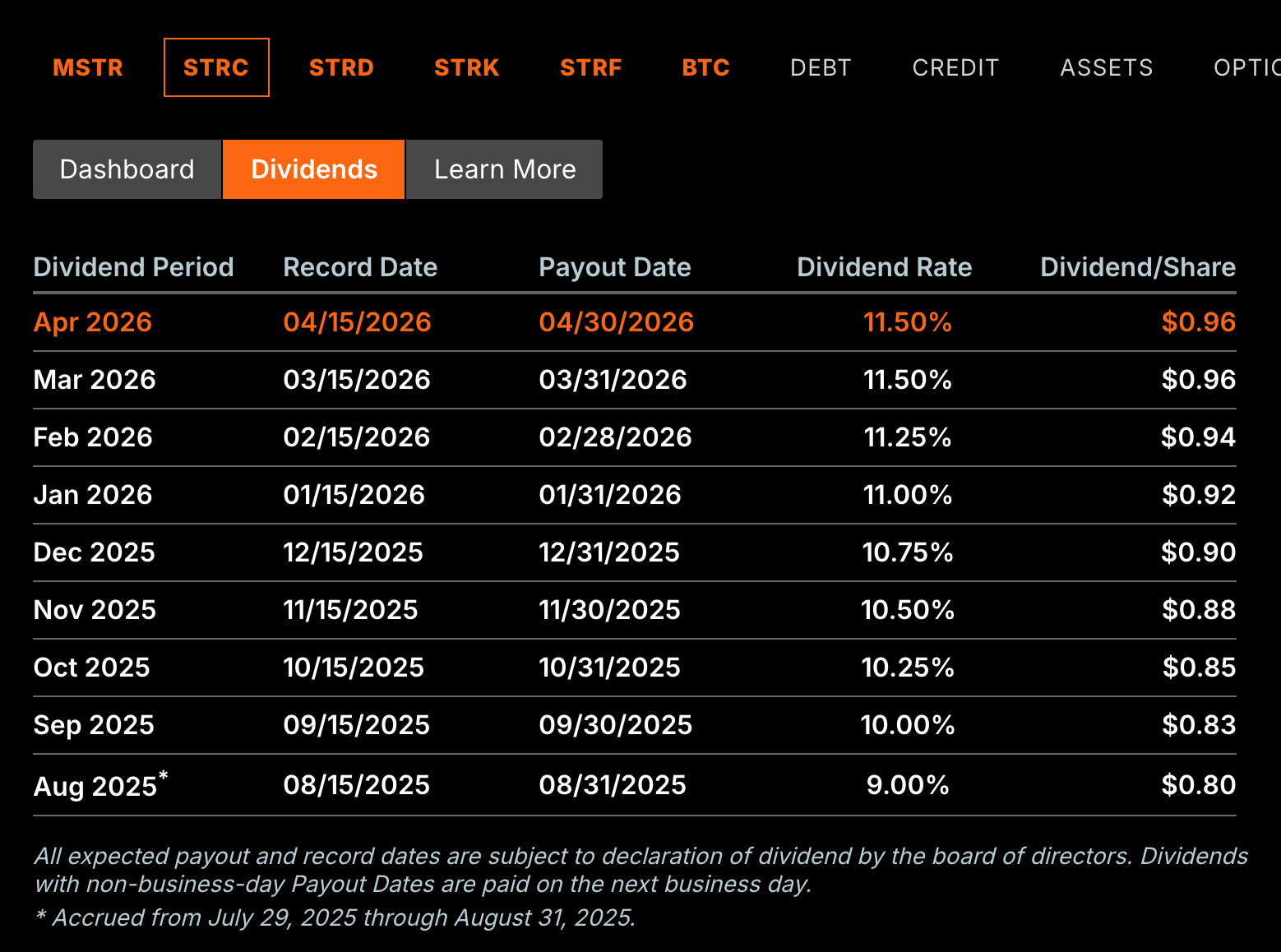Click the Record Date column header
Image resolution: width=1281 pixels, height=952 pixels.
coord(360,267)
